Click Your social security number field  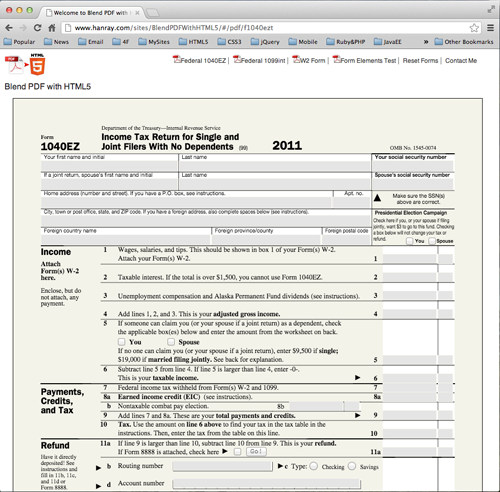pos(413,166)
